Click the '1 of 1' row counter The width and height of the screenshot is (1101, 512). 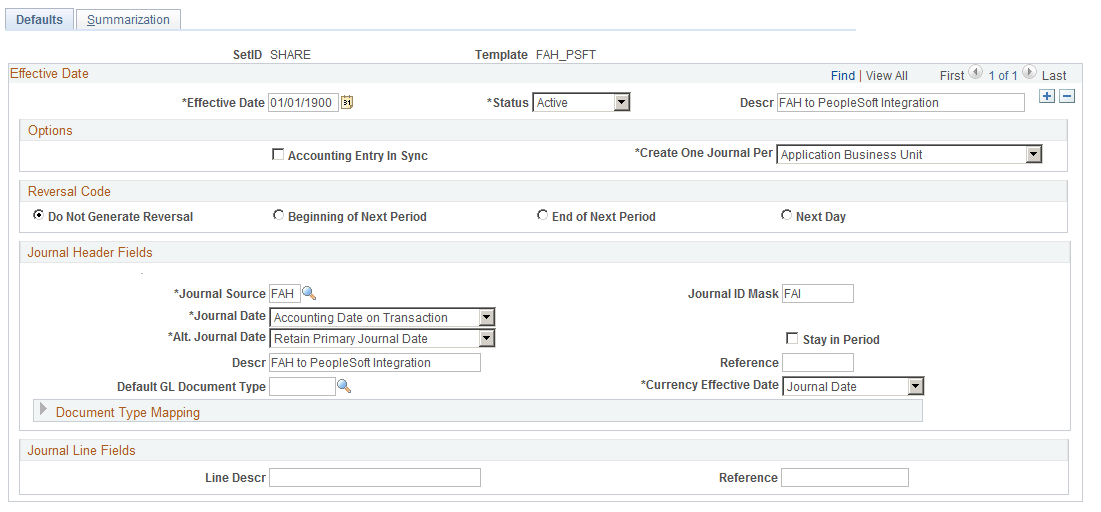[1003, 75]
